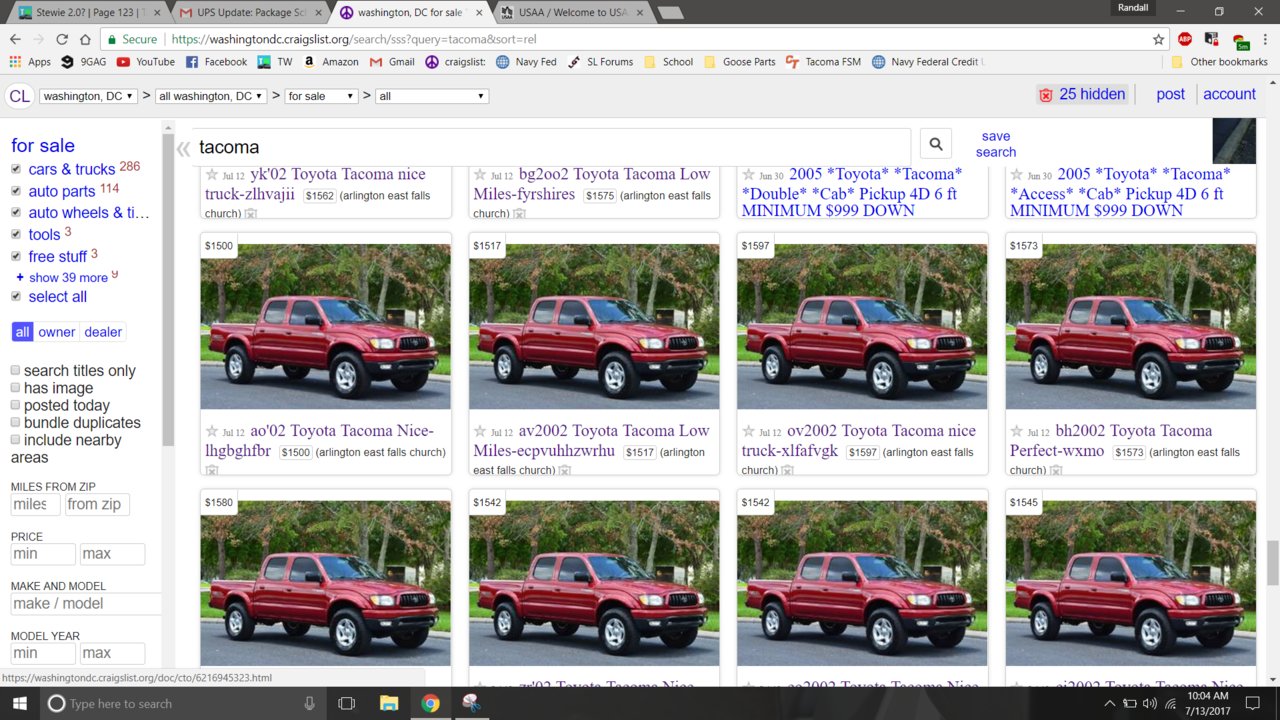The height and width of the screenshot is (720, 1280).
Task: Open the Chrome home icon
Action: (x=85, y=39)
